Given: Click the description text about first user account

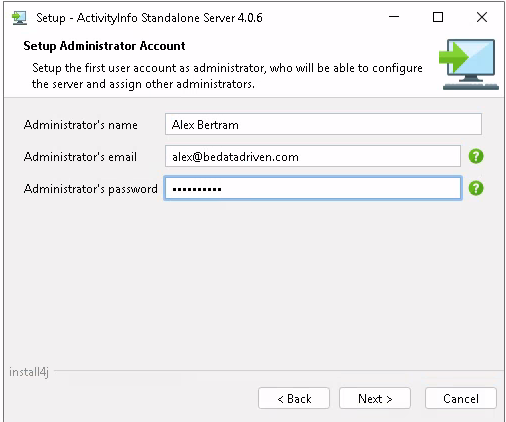Looking at the screenshot, I should click(227, 76).
